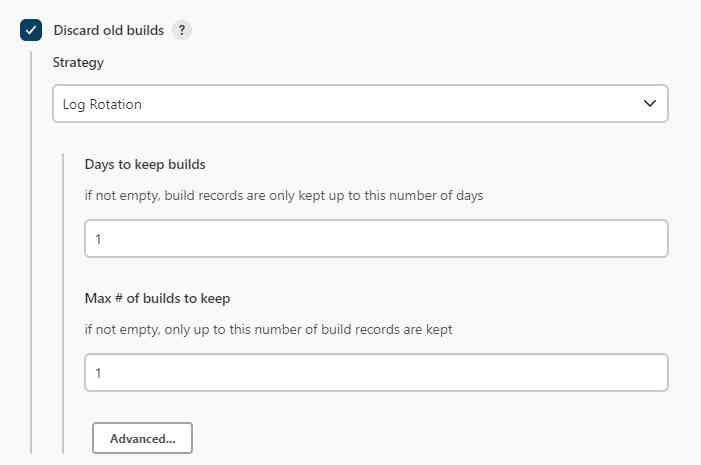Open help for Discard old builds
Image resolution: width=702 pixels, height=465 pixels.
[x=181, y=30]
